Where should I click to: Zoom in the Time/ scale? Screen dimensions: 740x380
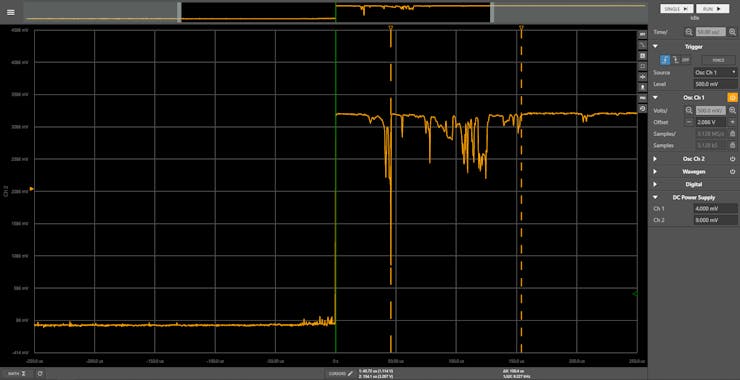[x=732, y=32]
